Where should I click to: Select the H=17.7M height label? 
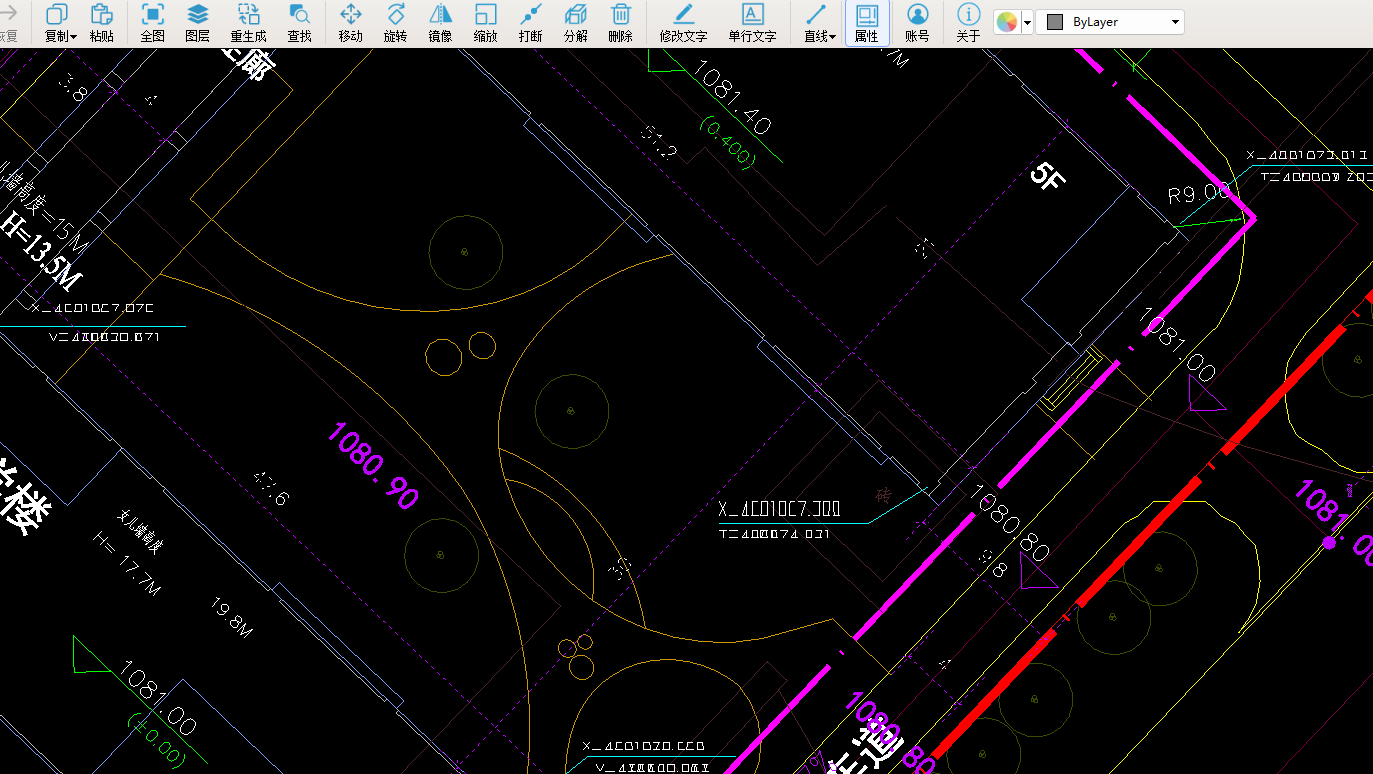[126, 566]
